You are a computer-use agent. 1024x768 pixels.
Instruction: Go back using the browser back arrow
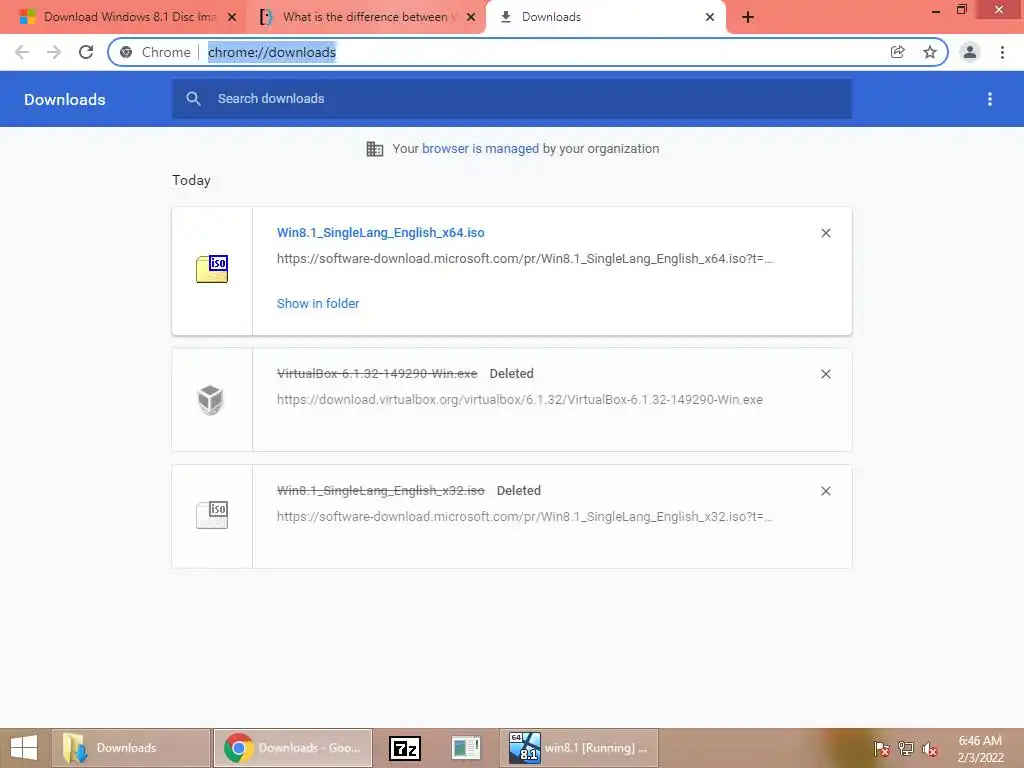[x=22, y=52]
